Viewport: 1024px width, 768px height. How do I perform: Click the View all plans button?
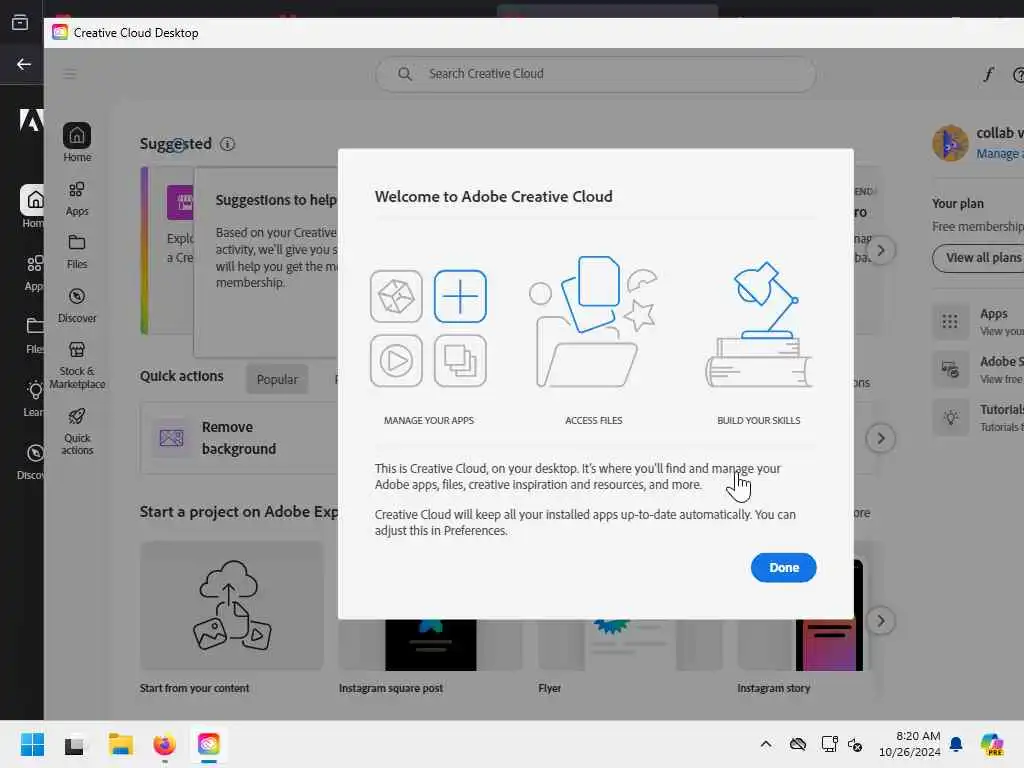[x=980, y=258]
